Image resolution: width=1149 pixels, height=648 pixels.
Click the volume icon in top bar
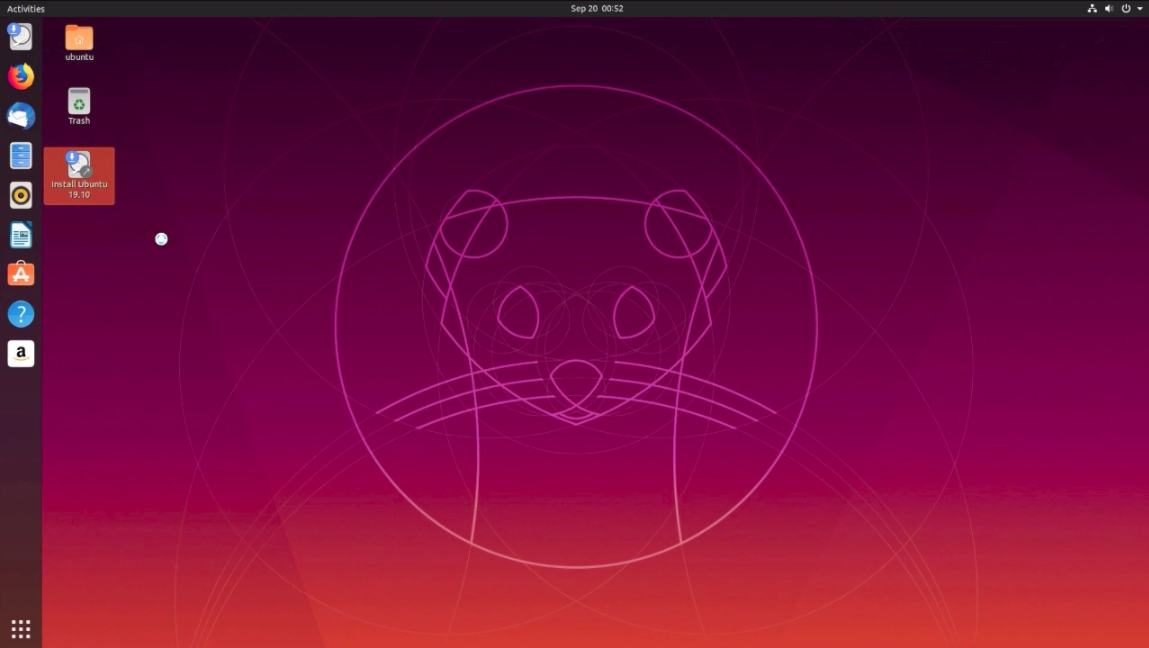coord(1109,9)
